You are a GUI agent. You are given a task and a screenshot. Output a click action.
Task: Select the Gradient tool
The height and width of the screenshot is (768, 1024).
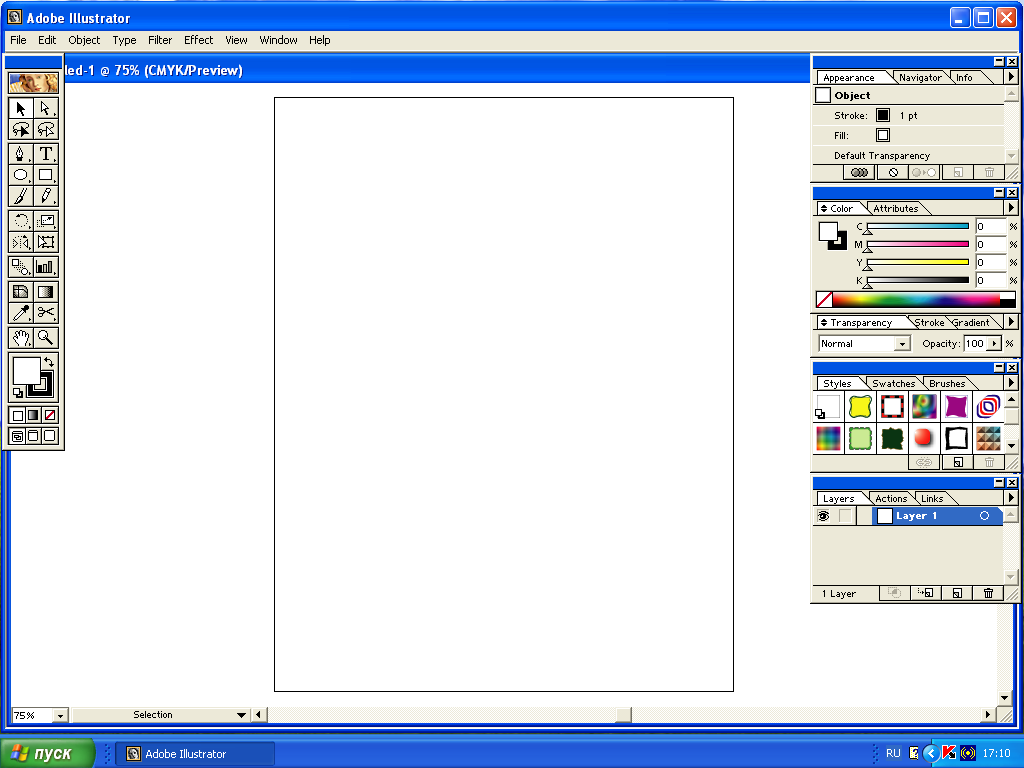[x=46, y=292]
